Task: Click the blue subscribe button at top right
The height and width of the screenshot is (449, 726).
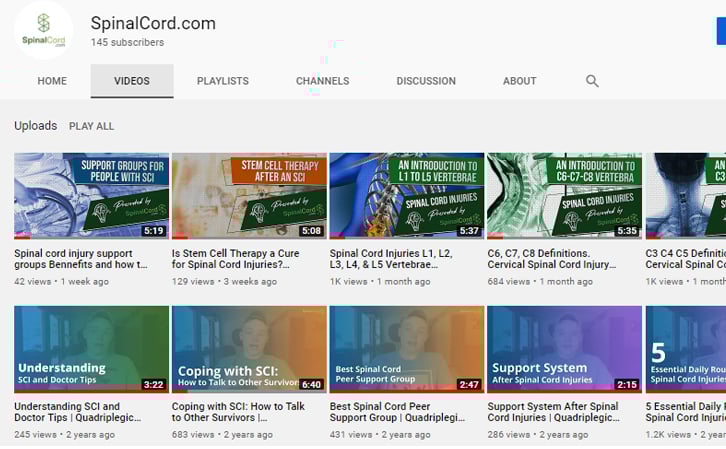Action: [x=721, y=31]
